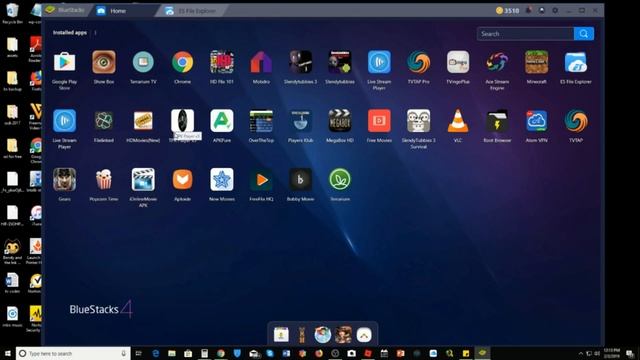Launch the VLC app
Viewport: 640px width, 360px height.
(x=458, y=121)
